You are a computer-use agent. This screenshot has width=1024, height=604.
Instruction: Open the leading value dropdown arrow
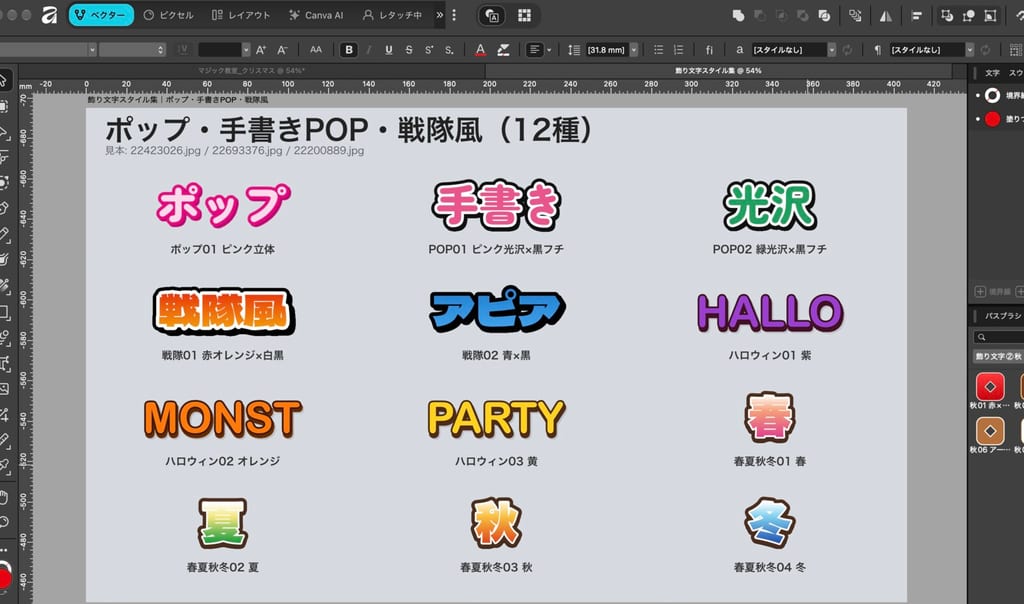633,50
